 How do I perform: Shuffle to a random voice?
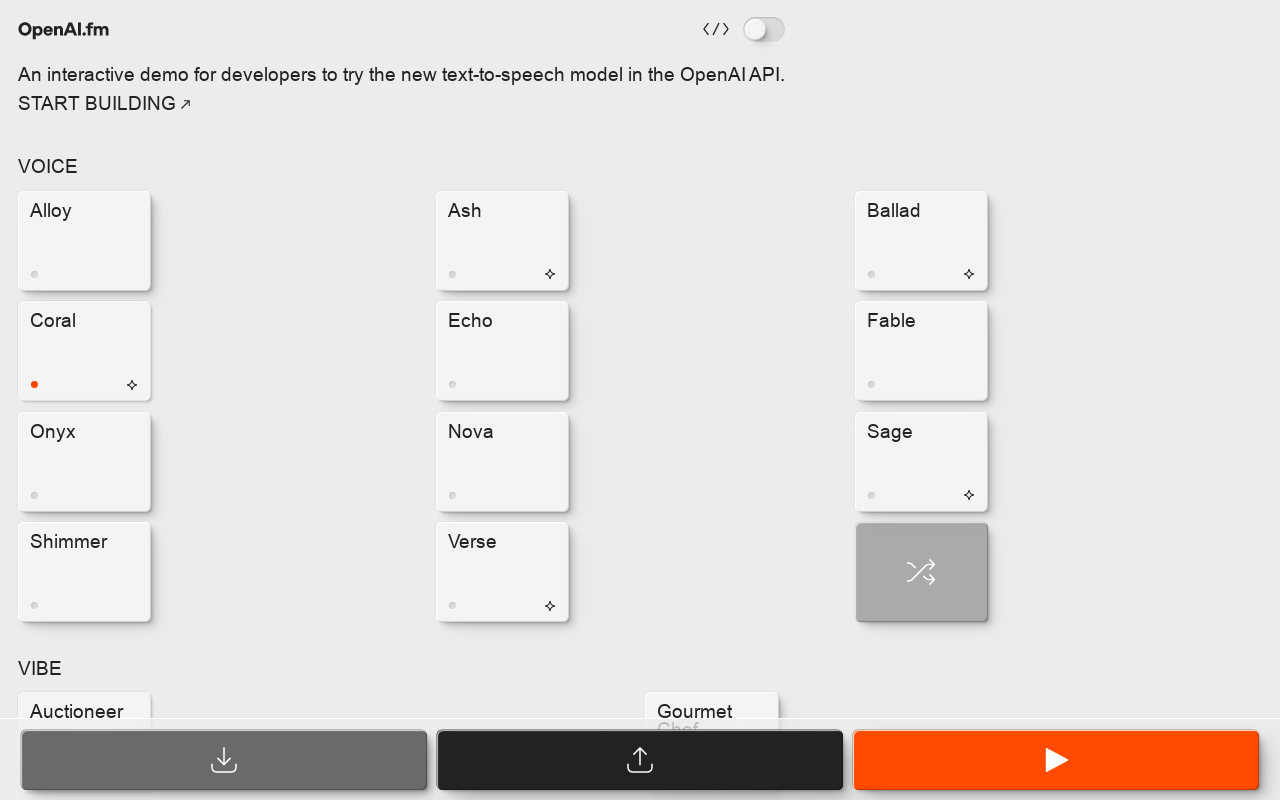coord(921,572)
